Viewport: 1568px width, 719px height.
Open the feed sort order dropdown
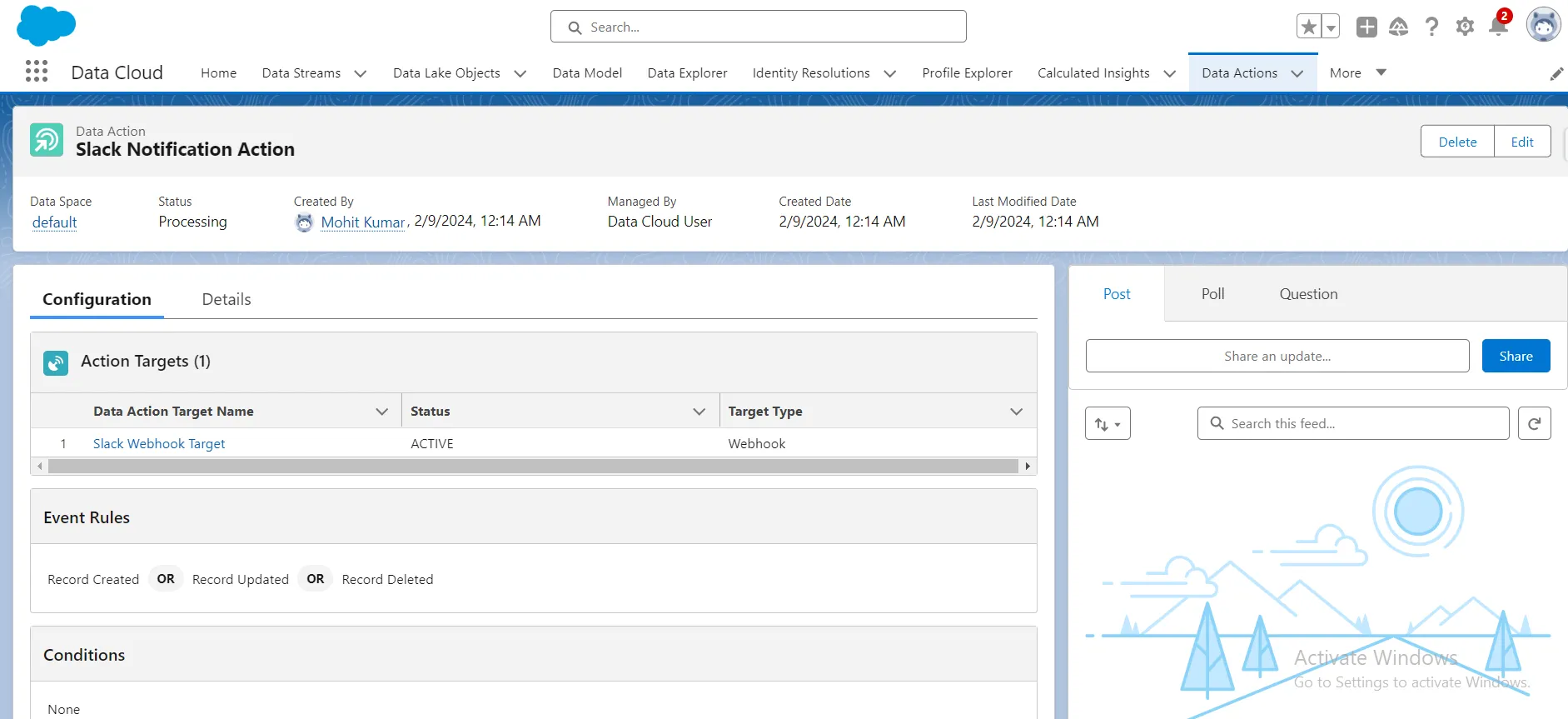[1108, 424]
